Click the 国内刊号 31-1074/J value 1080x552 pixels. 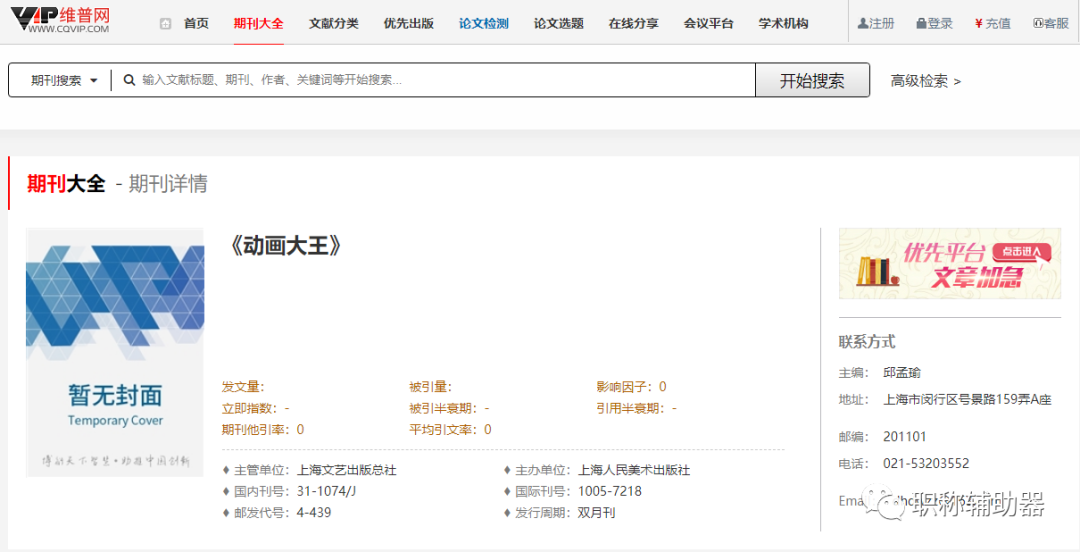click(326, 491)
